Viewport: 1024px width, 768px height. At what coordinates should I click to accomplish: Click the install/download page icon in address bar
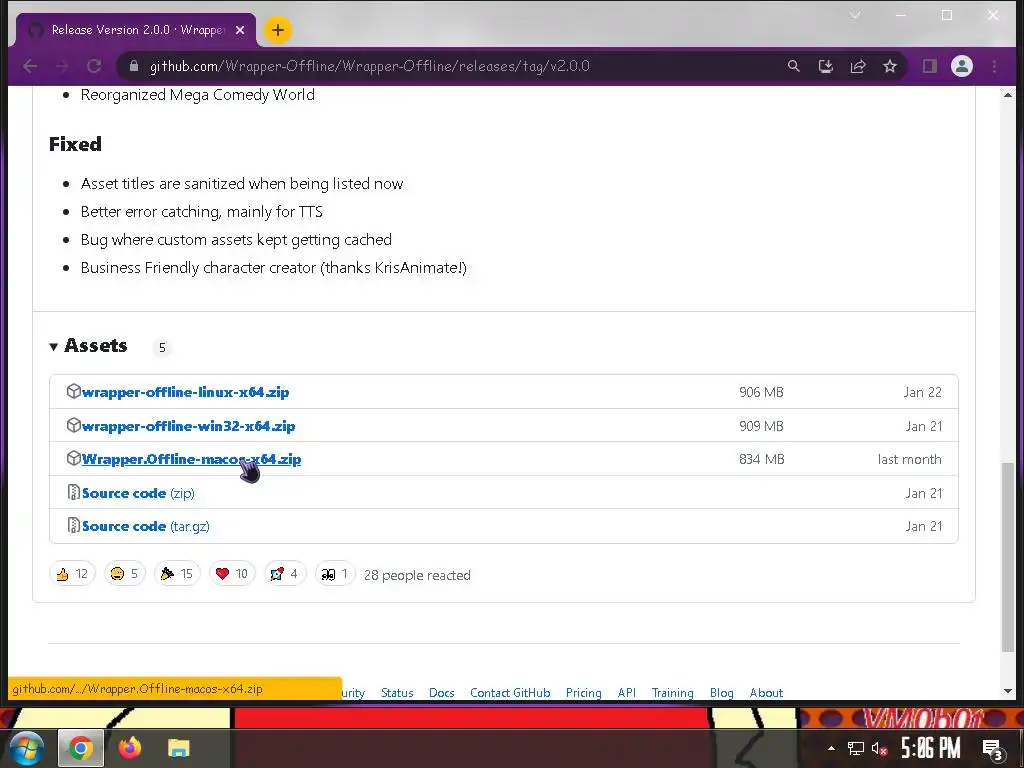tap(825, 66)
